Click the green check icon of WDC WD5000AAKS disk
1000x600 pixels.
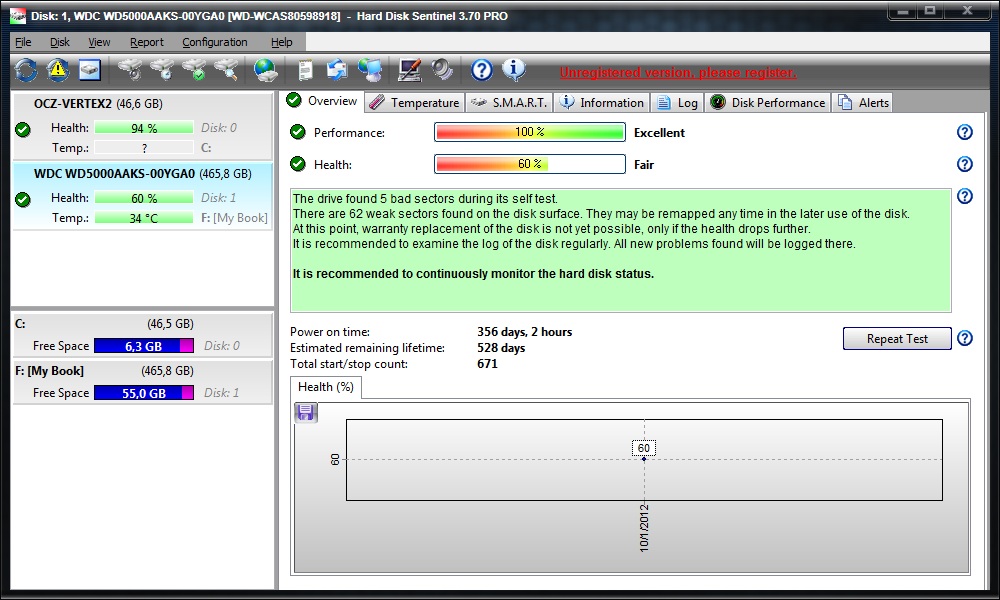(23, 200)
